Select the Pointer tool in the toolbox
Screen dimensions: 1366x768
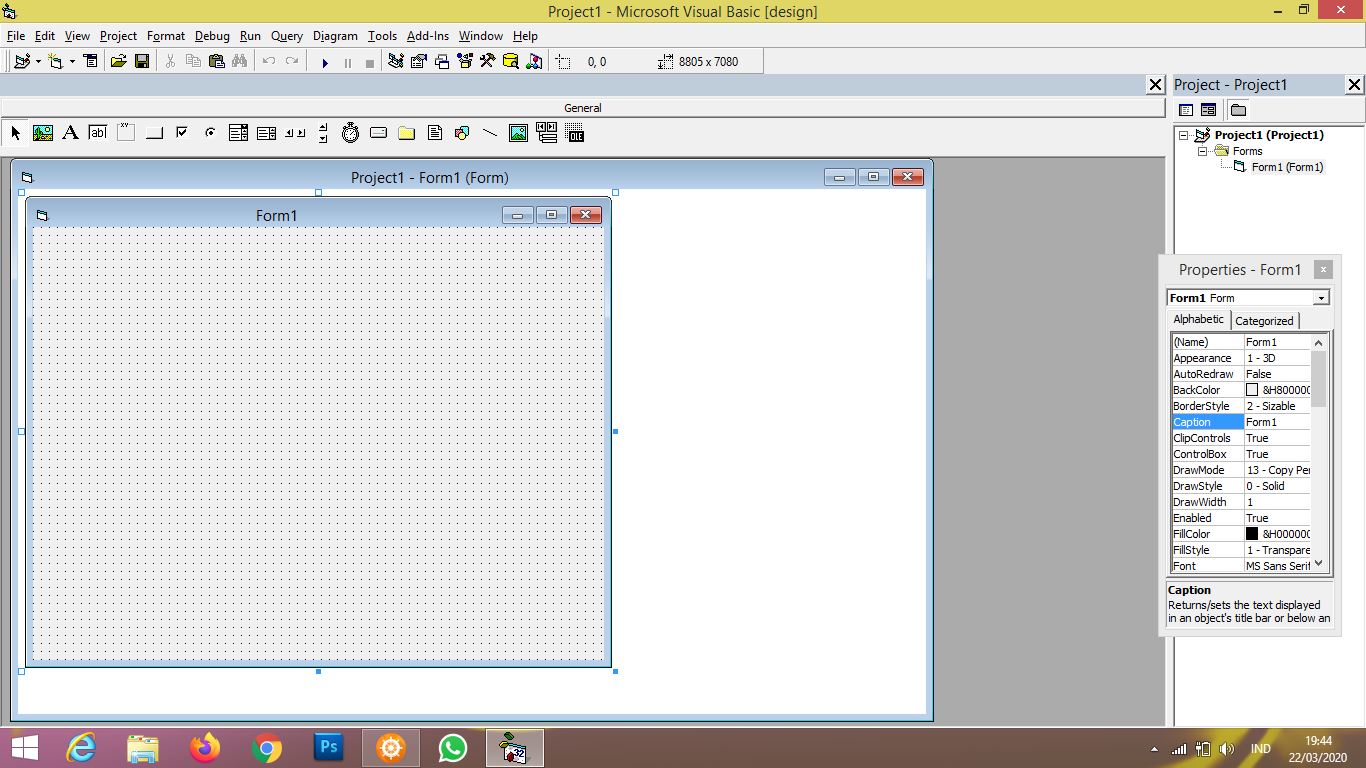coord(15,133)
